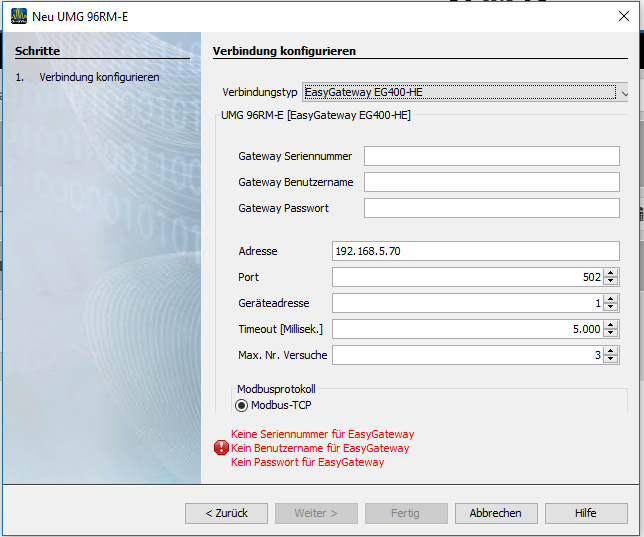644x537 pixels.
Task: Click the Schritte heading
Action: (x=37, y=51)
